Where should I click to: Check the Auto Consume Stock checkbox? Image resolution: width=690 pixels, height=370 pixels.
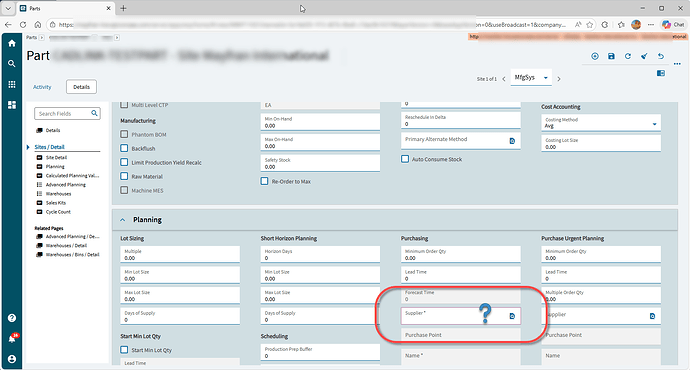(x=405, y=159)
